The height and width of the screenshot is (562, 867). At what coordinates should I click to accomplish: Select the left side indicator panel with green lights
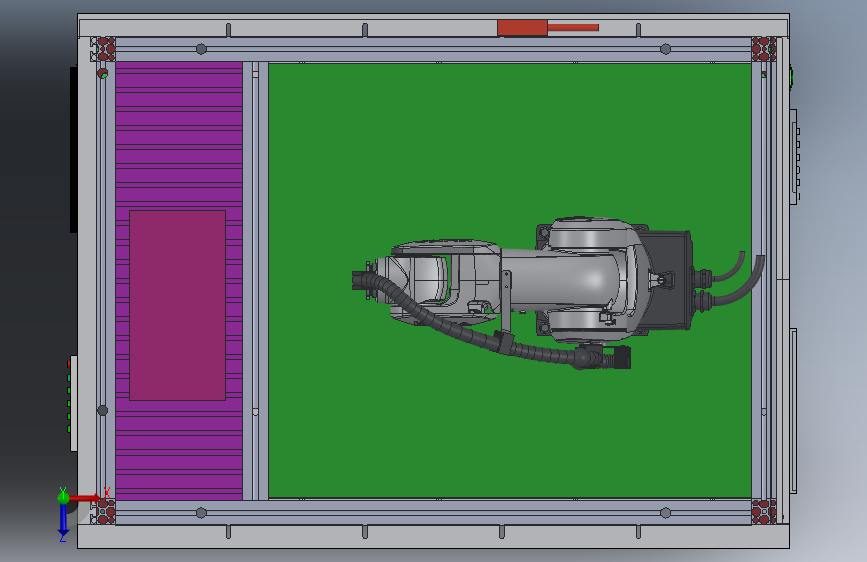click(72, 403)
